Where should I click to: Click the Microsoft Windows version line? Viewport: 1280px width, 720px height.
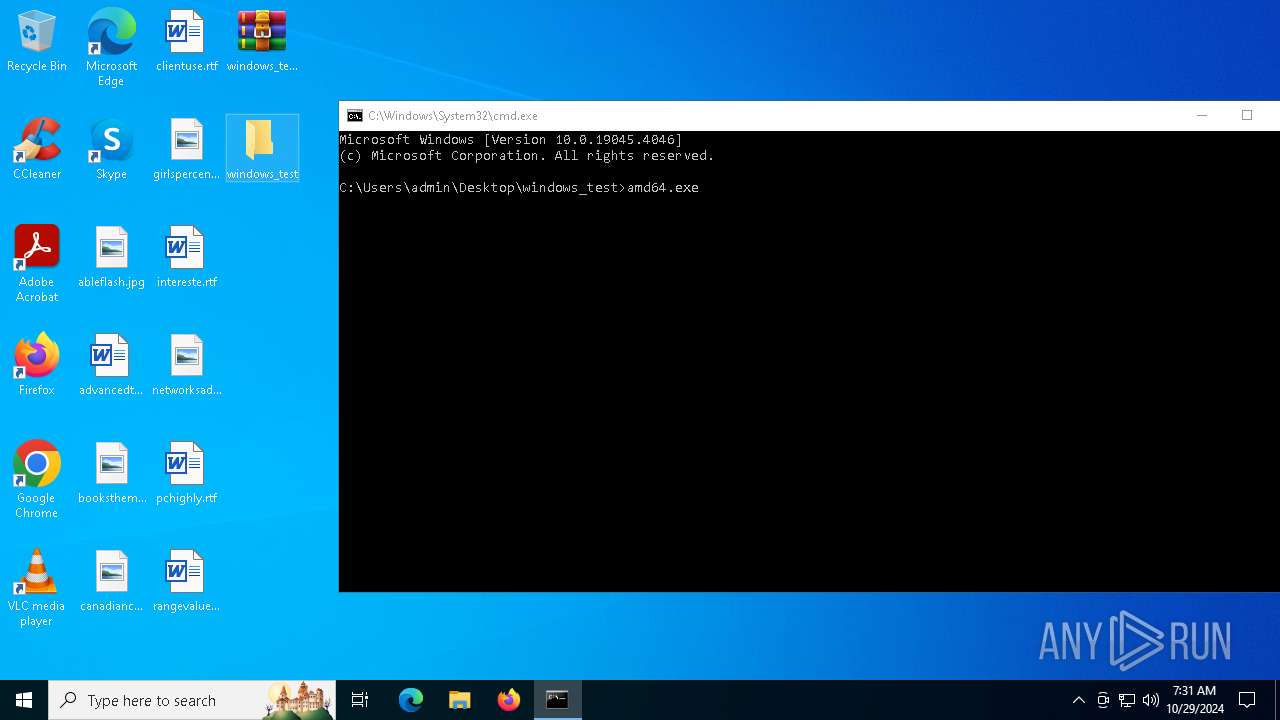511,140
